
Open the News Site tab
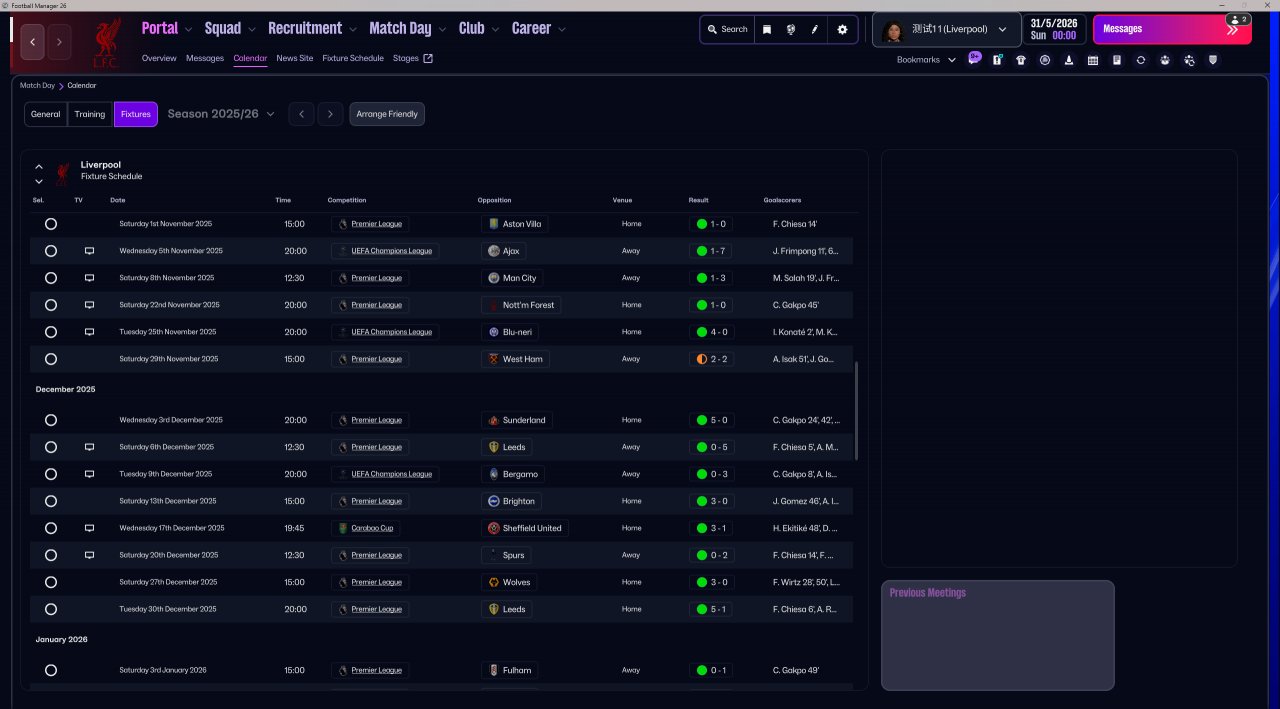295,58
